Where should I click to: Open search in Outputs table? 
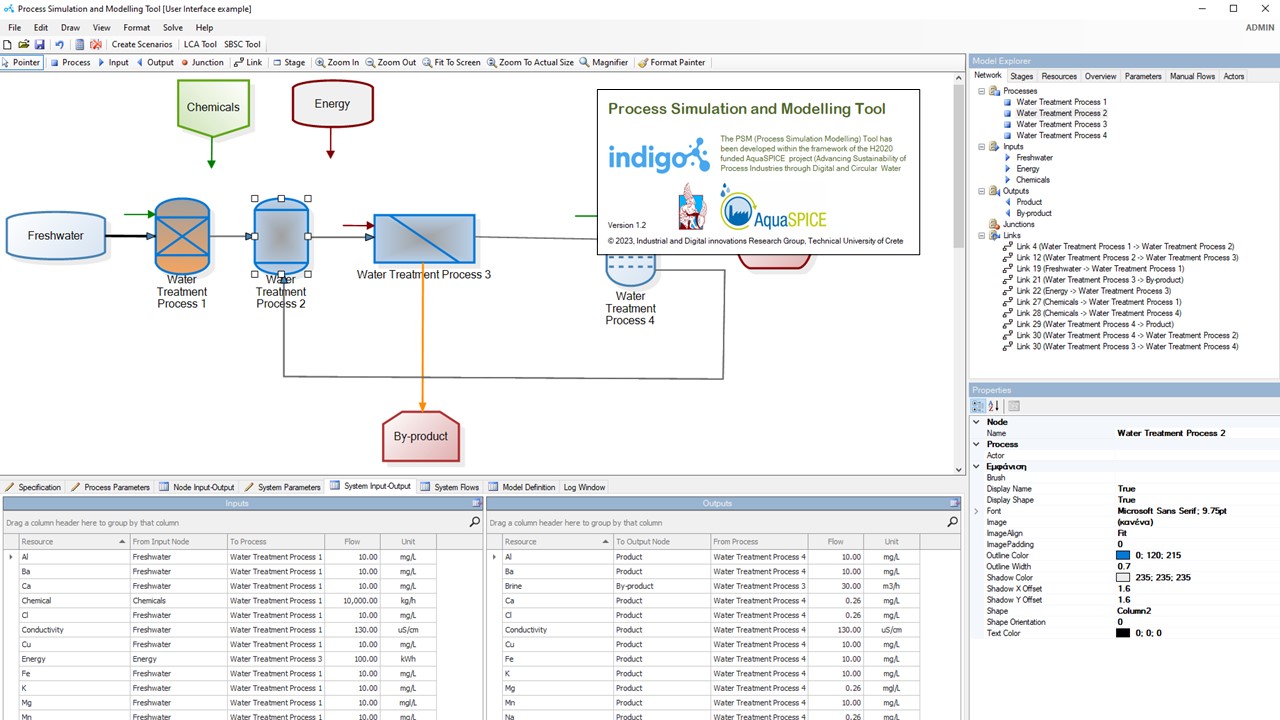click(953, 522)
